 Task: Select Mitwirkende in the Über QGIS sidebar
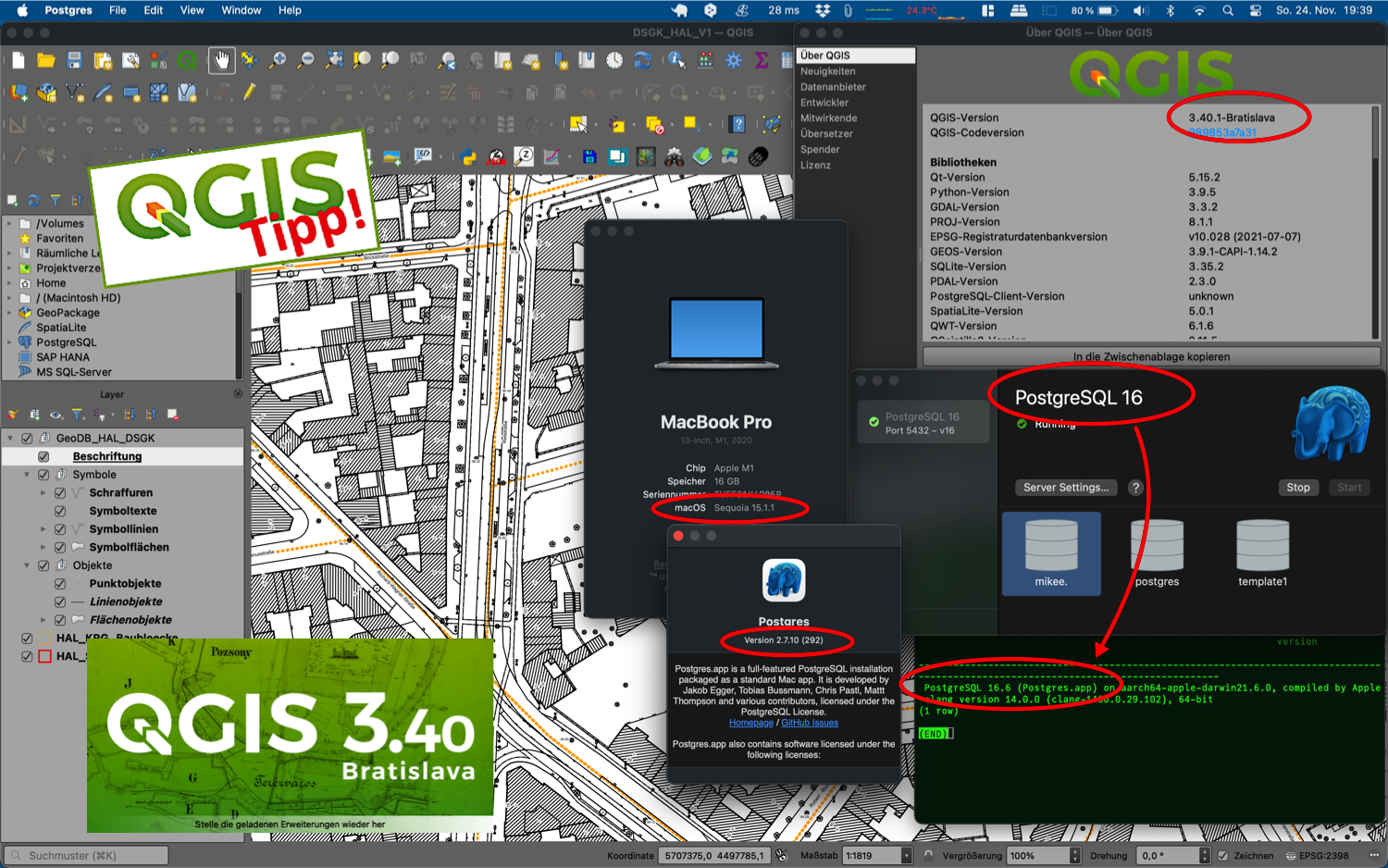828,118
